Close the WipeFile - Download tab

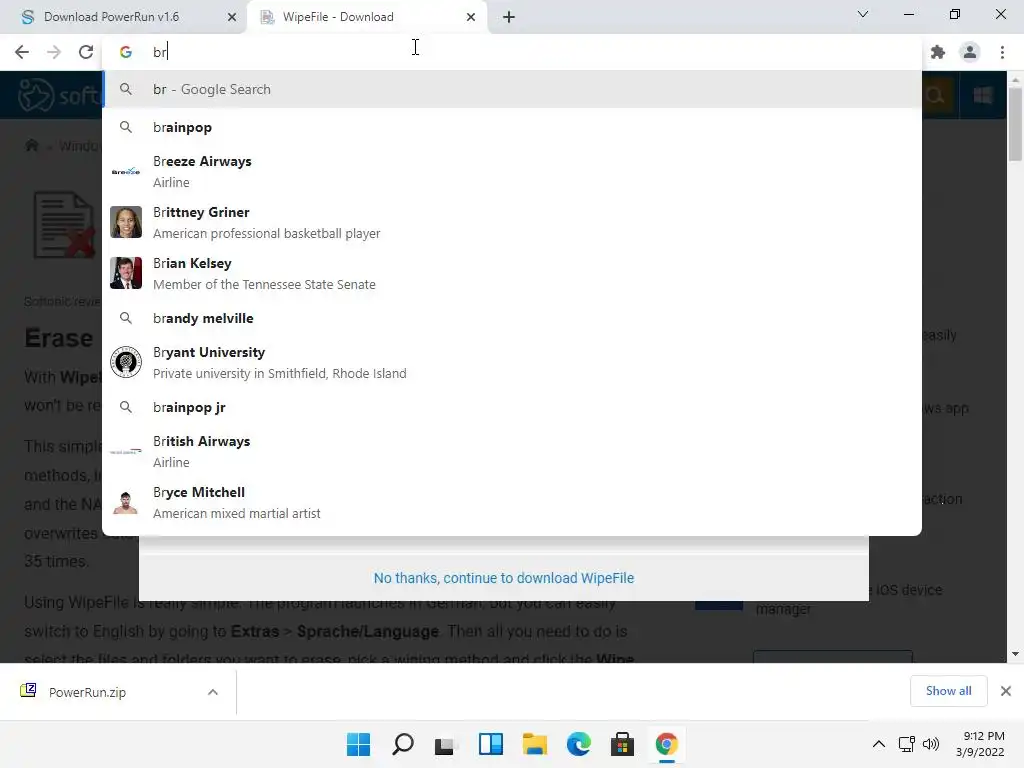(x=471, y=17)
